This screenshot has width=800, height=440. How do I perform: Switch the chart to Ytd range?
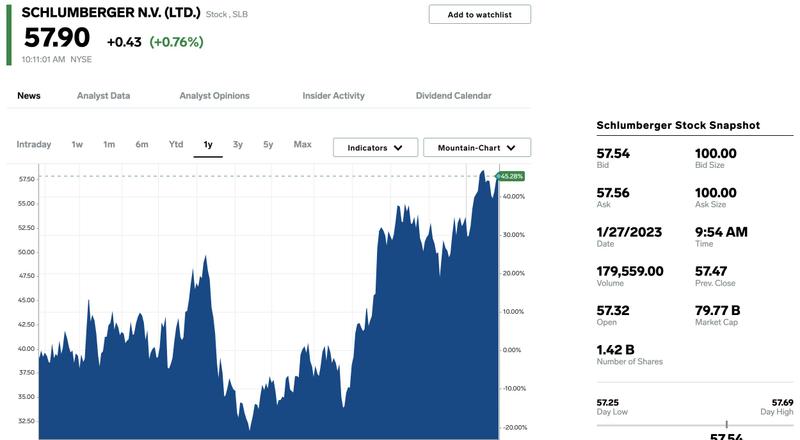tap(176, 144)
